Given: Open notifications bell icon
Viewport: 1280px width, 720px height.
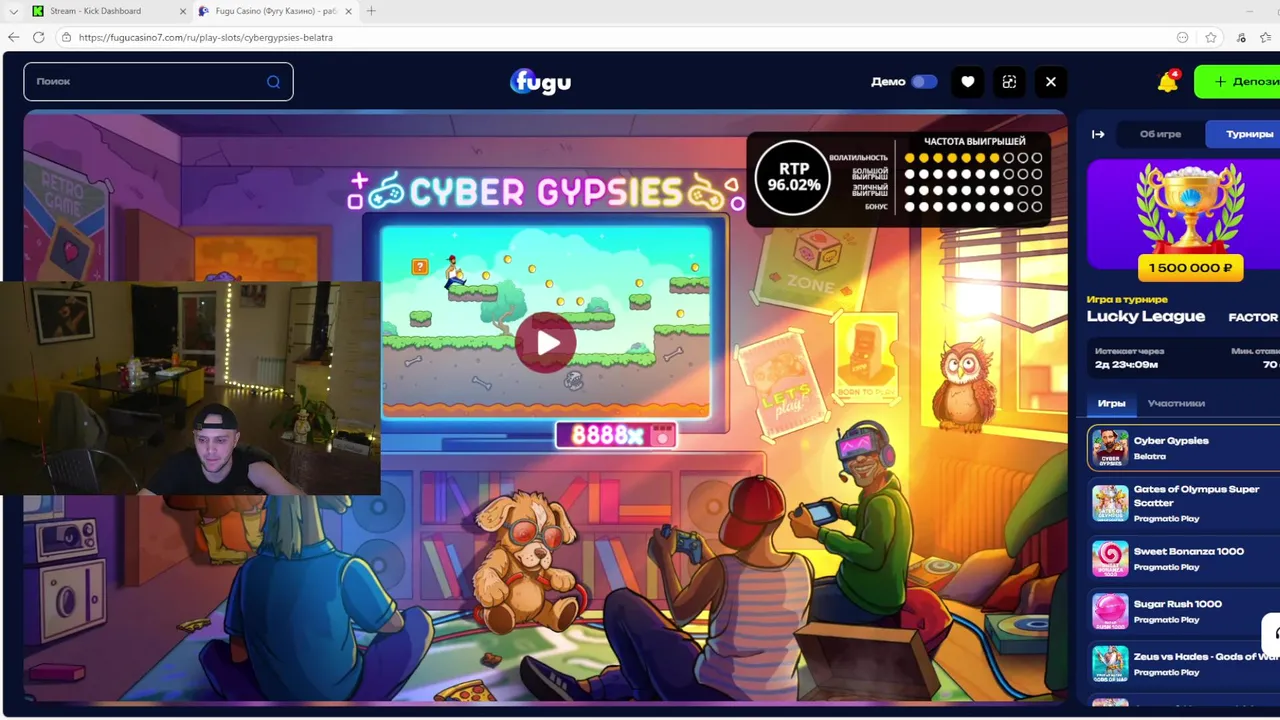Looking at the screenshot, I should [x=1168, y=82].
